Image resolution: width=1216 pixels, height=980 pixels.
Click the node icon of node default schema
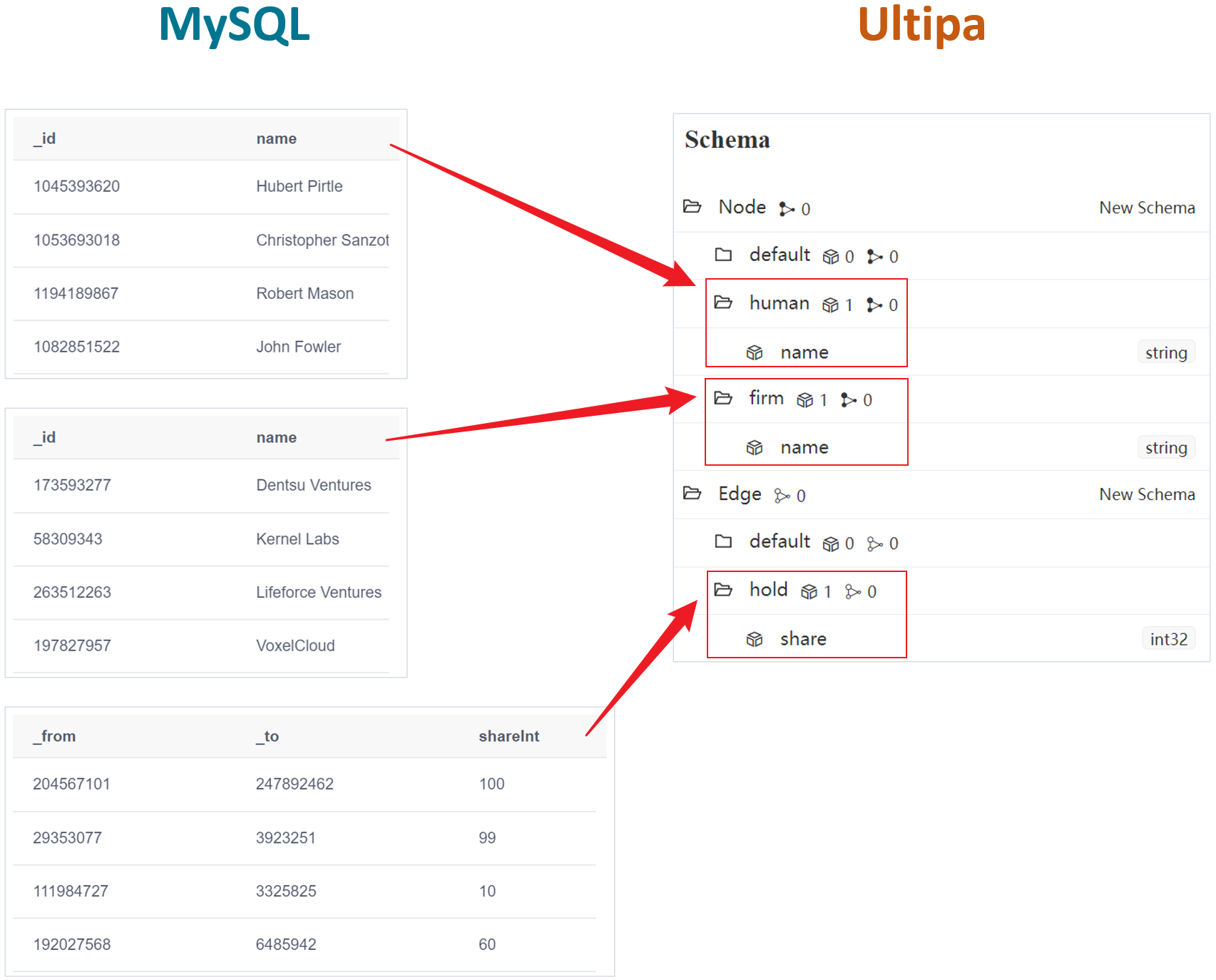click(875, 257)
